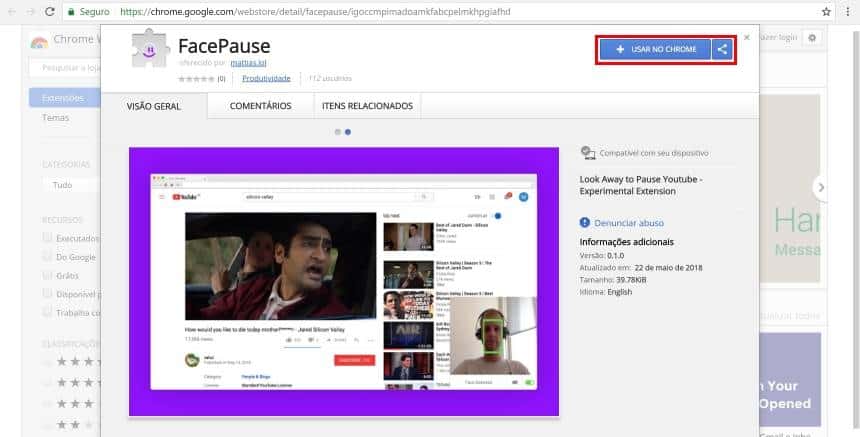Advance the background carousel right arrow
The width and height of the screenshot is (860, 437).
[821, 188]
